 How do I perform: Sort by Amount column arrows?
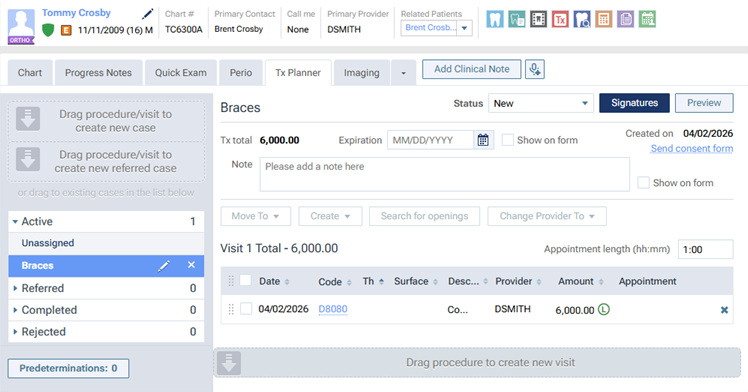pos(601,282)
